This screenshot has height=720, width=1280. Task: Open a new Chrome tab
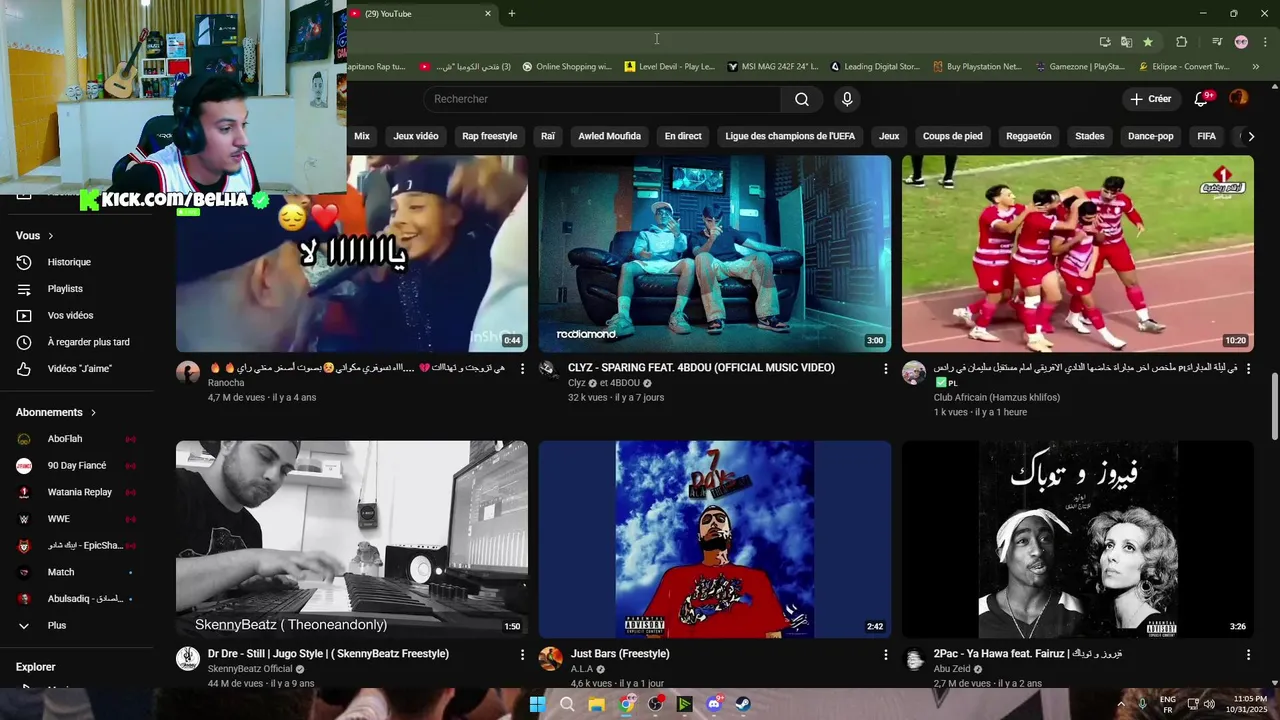512,13
